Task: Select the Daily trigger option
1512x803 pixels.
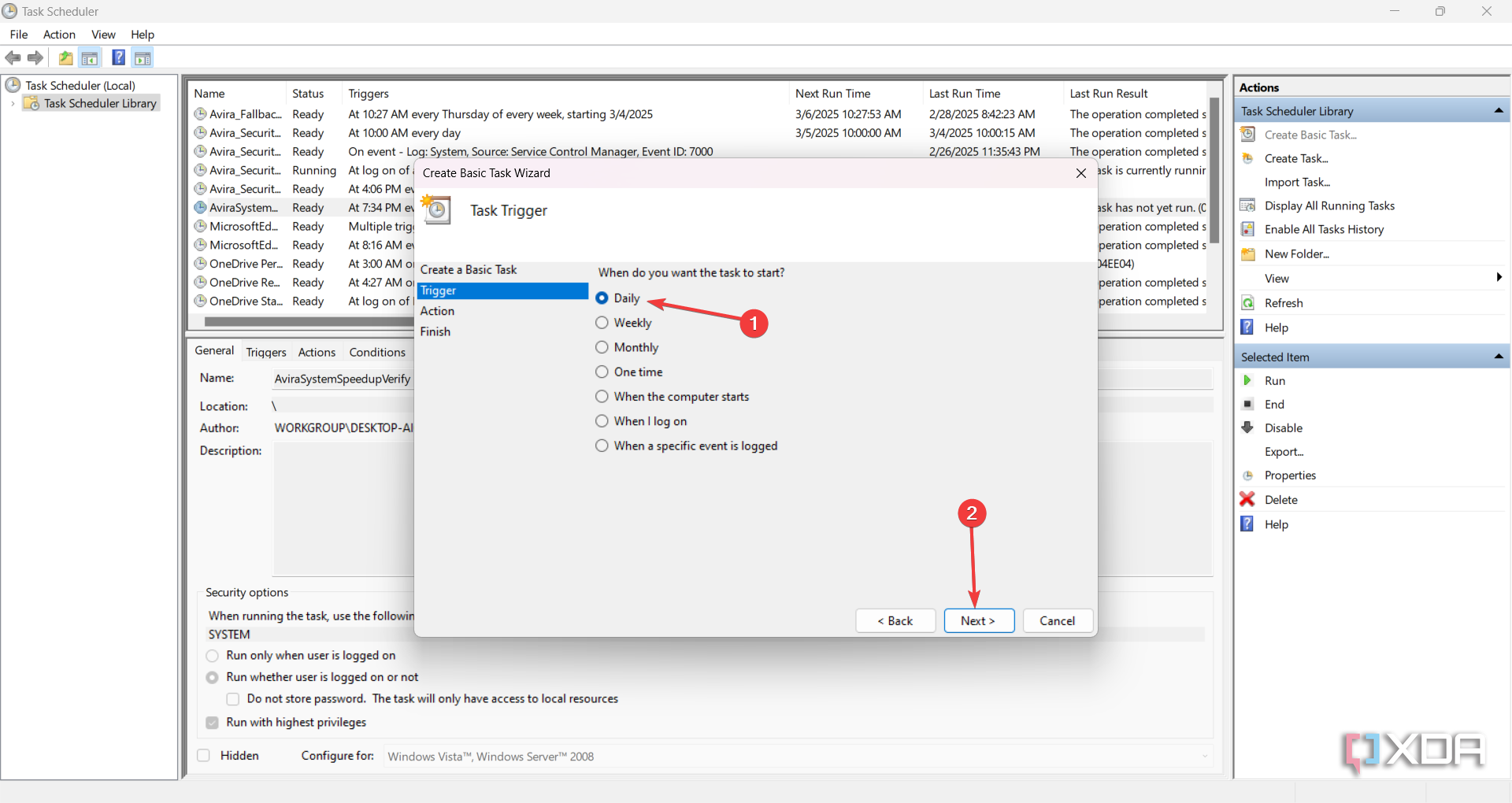Action: tap(602, 298)
